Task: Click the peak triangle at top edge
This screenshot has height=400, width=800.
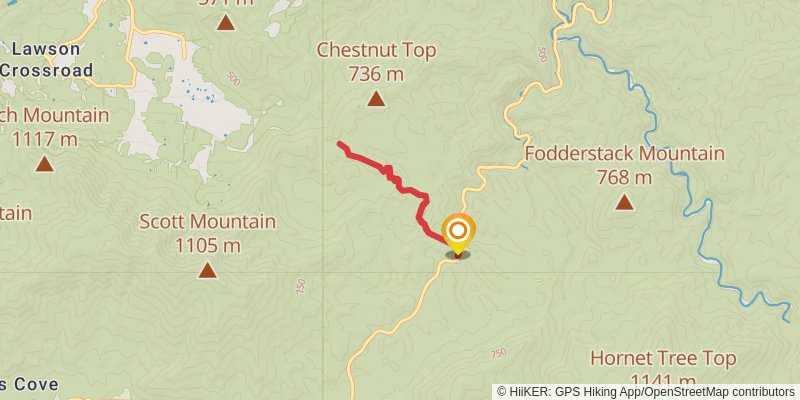Action: click(226, 22)
